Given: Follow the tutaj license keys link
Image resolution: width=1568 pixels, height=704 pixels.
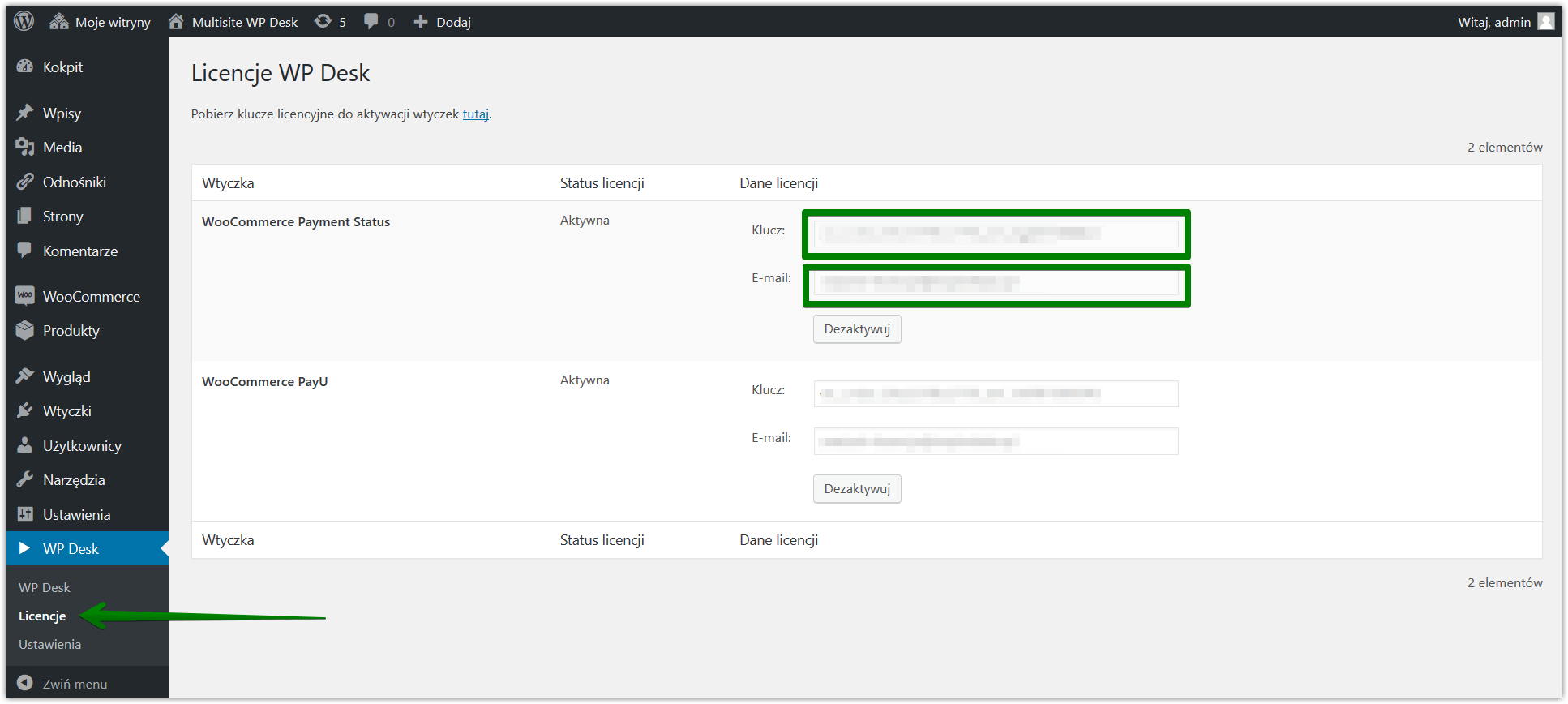Looking at the screenshot, I should point(475,114).
